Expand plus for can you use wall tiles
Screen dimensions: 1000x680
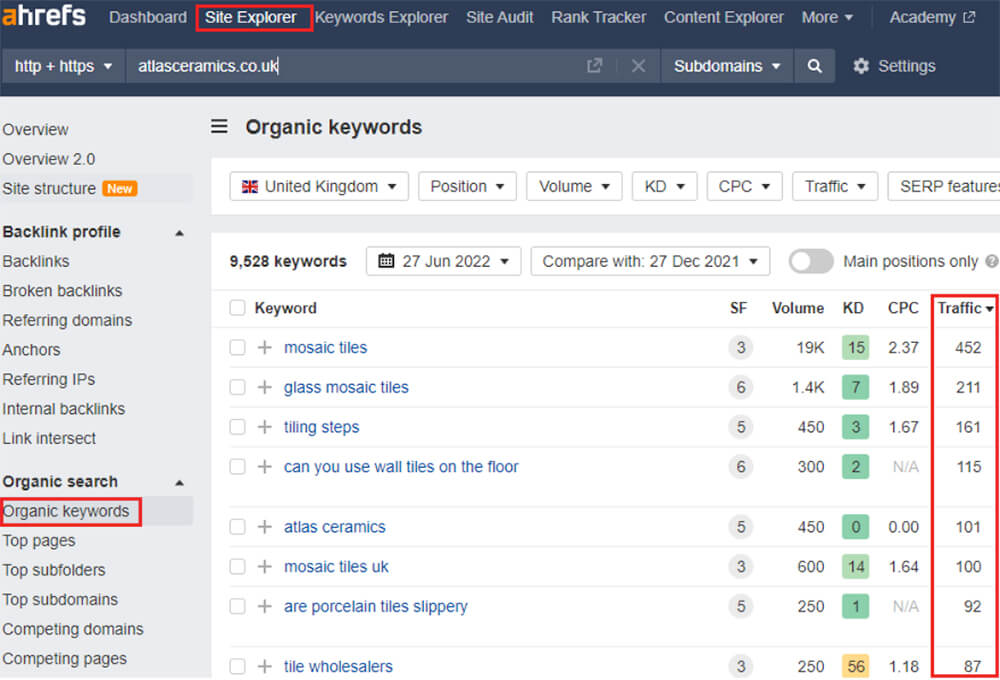265,466
